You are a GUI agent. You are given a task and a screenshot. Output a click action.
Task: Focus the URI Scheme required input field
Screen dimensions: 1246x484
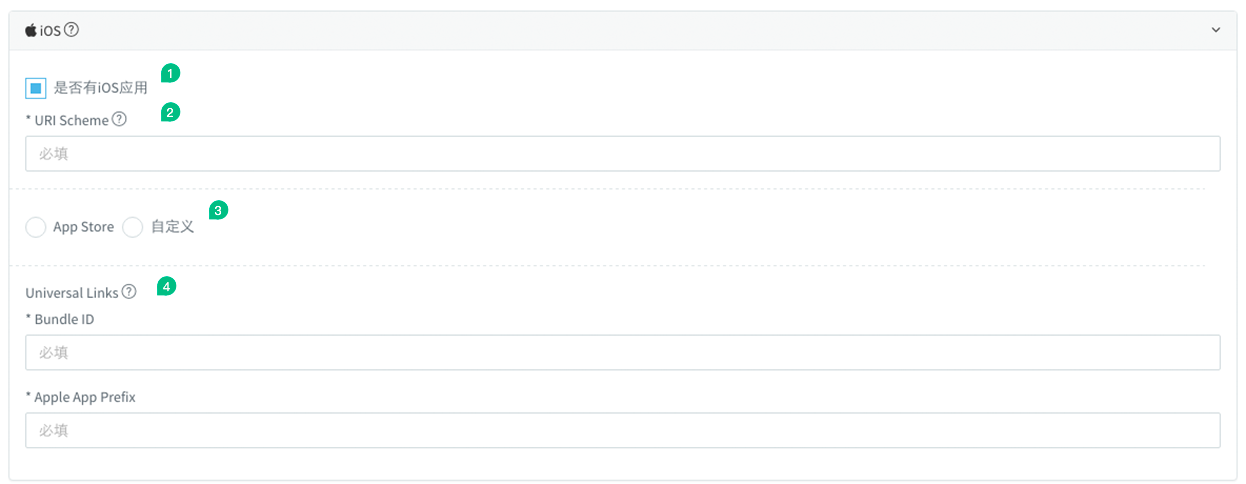[622, 154]
